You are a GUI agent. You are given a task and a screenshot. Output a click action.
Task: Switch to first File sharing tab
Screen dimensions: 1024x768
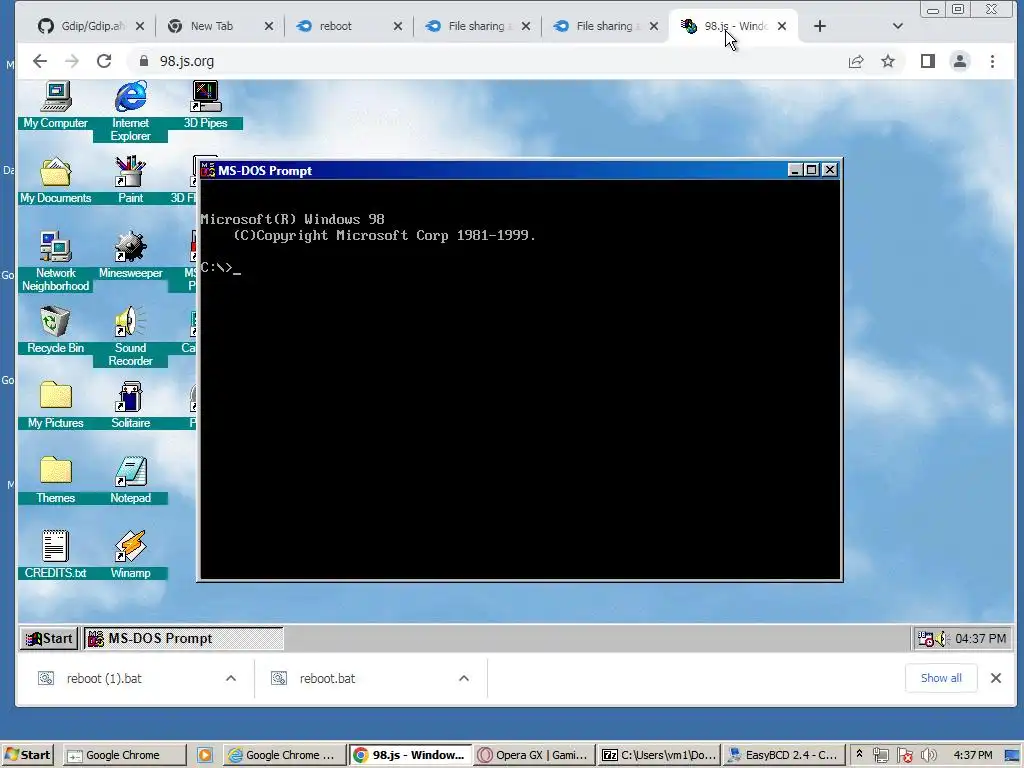(477, 26)
